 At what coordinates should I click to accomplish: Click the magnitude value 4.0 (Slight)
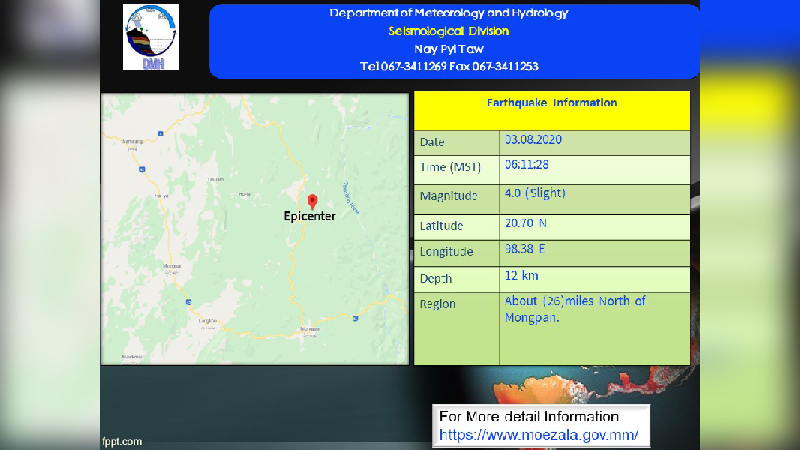tap(535, 193)
